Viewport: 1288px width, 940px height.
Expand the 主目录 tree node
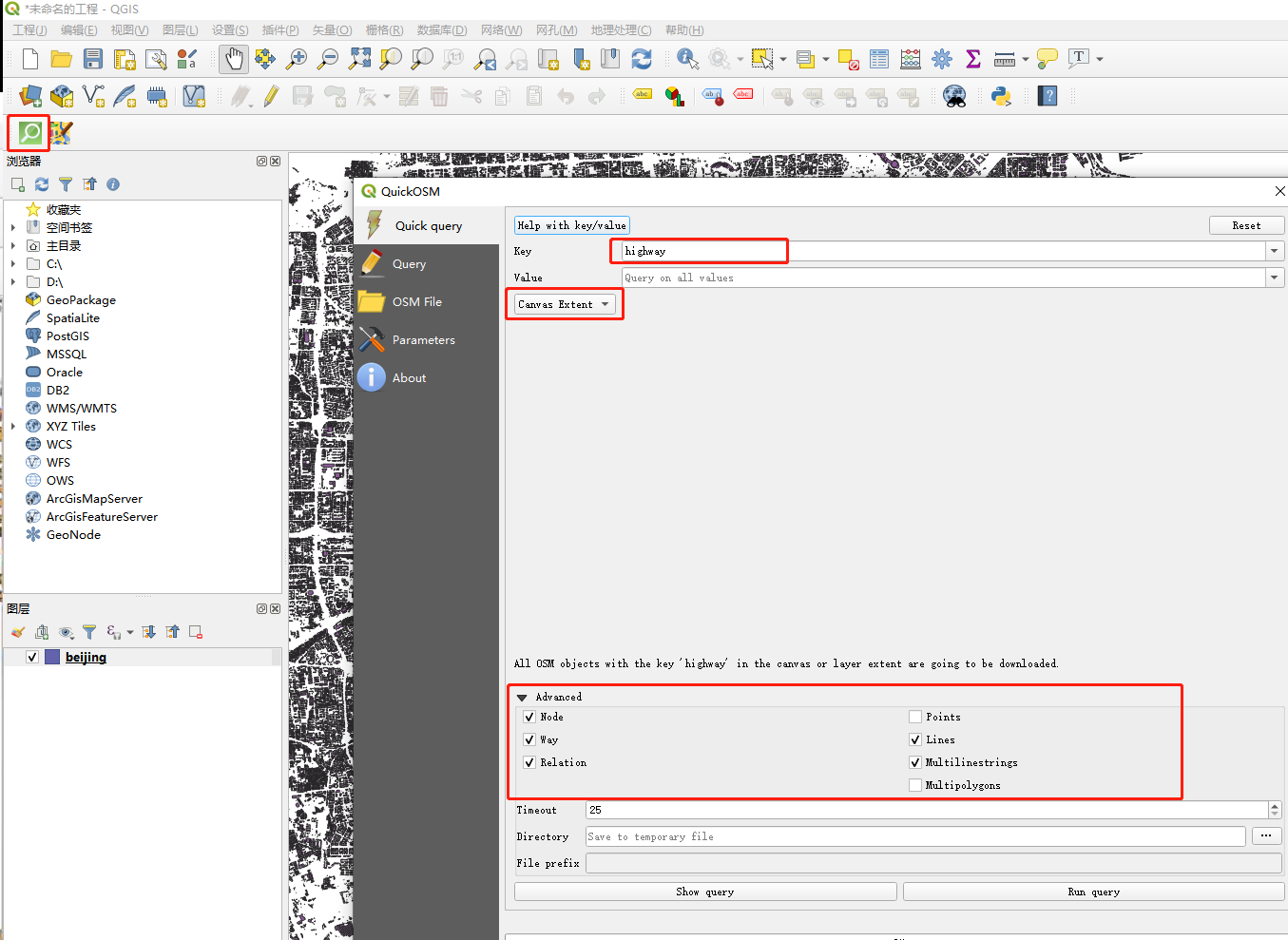point(13,246)
